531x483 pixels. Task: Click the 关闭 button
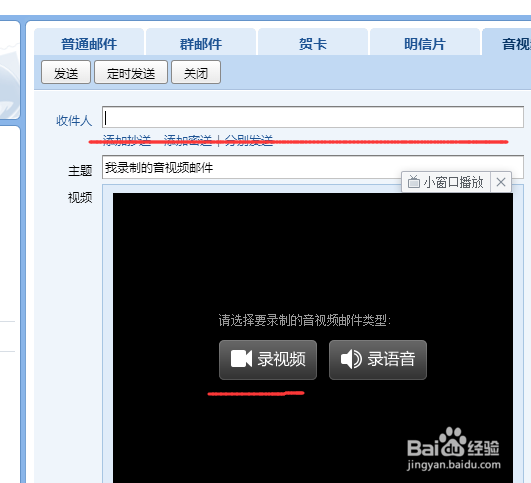tap(196, 72)
